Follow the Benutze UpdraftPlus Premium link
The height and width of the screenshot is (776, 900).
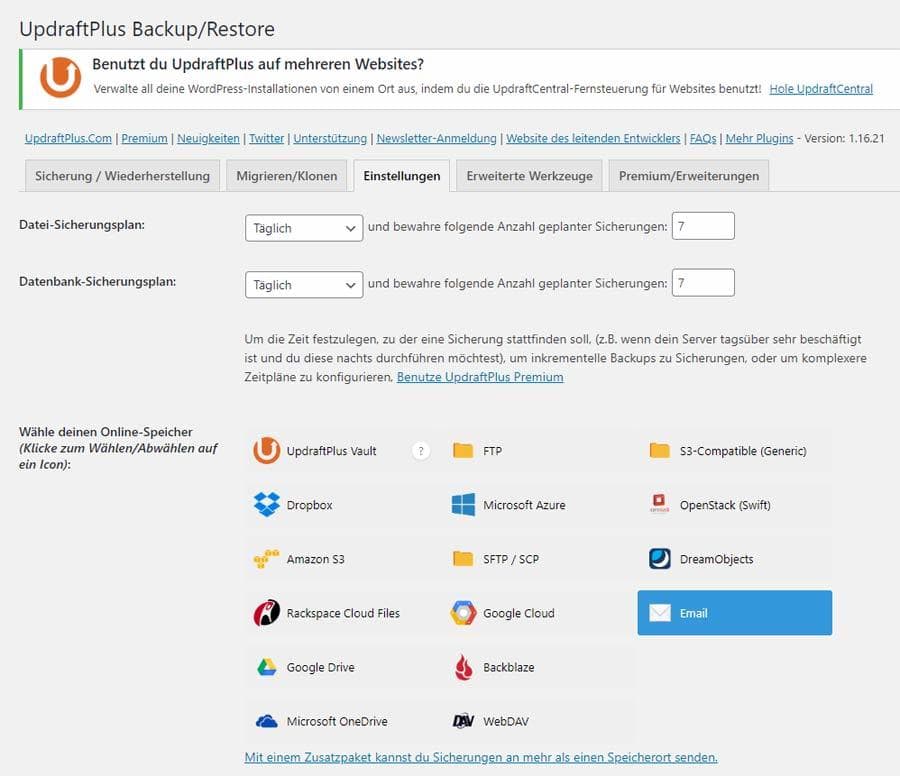pos(480,377)
